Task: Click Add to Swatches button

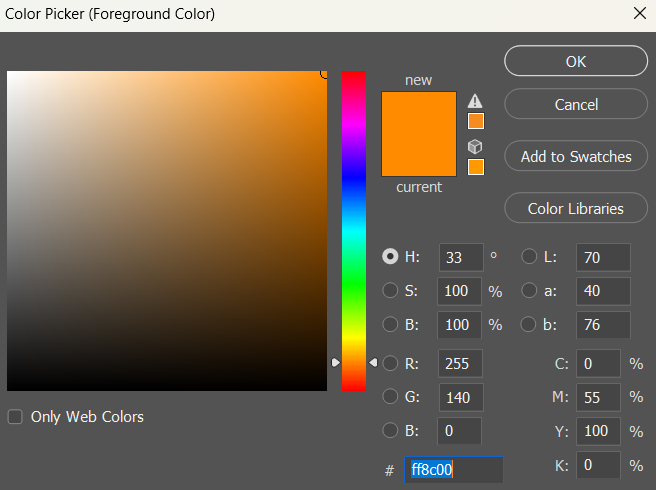Action: (576, 157)
